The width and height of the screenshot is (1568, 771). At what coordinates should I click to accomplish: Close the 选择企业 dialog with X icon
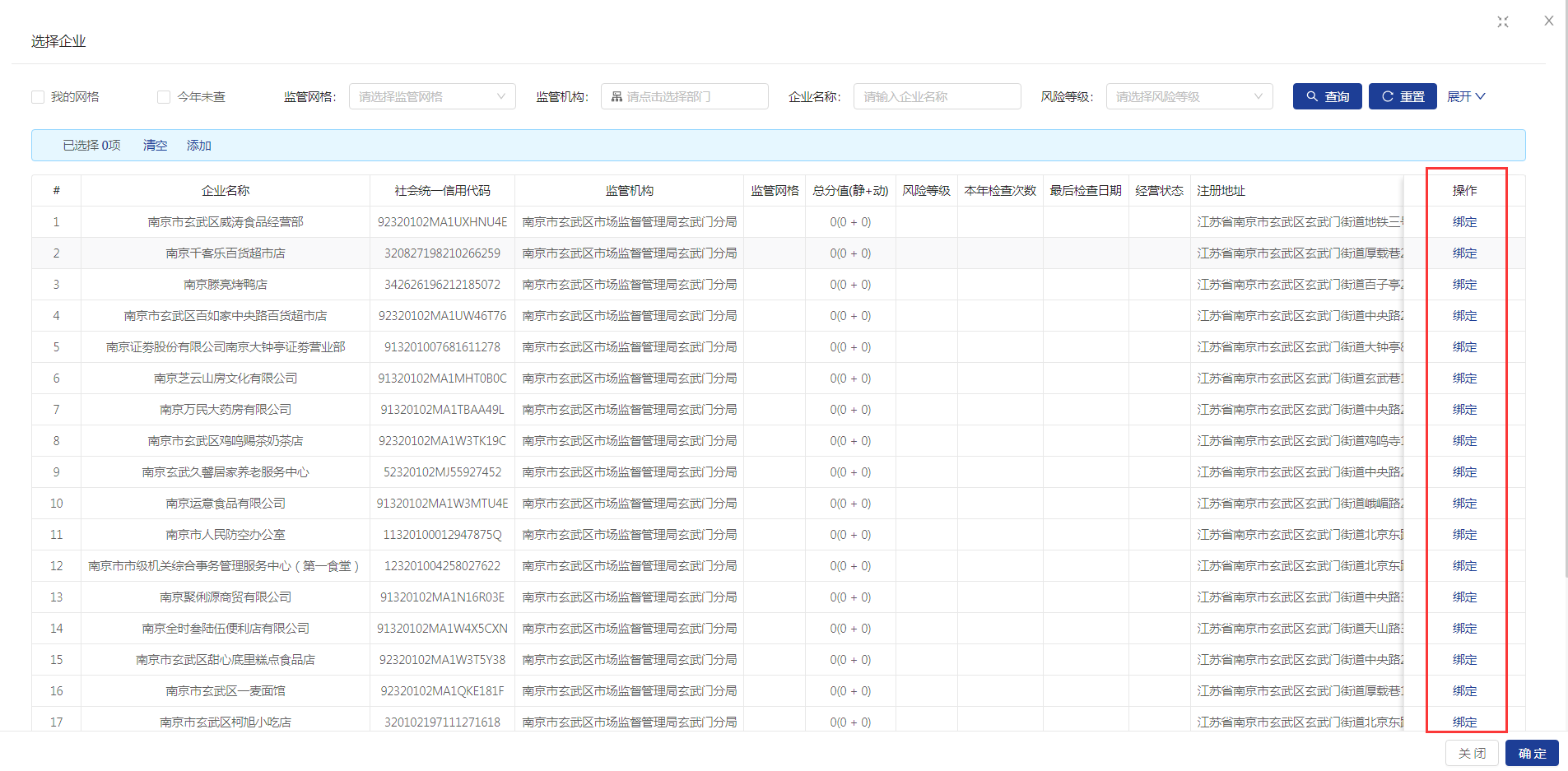1548,21
